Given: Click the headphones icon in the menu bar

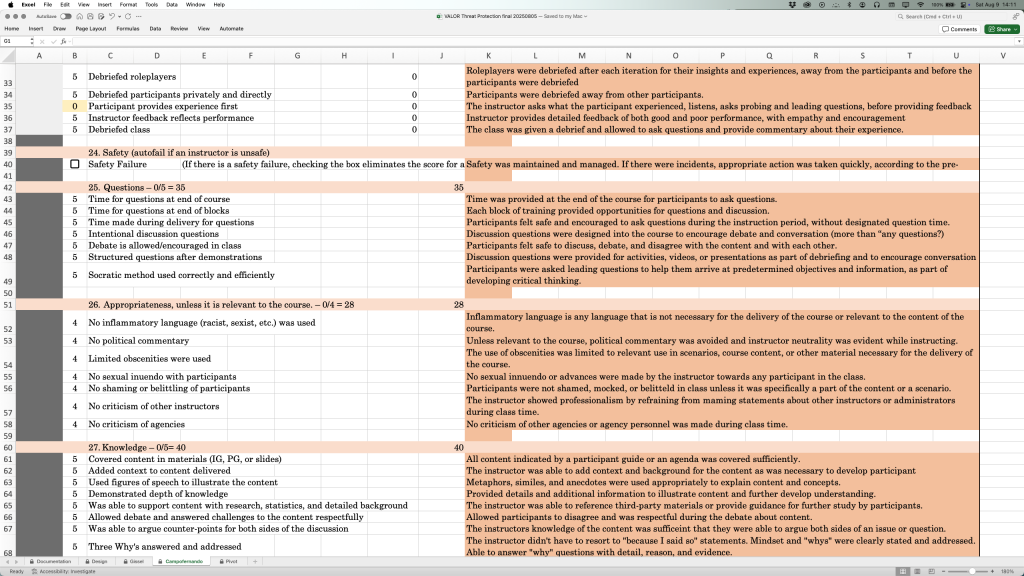Looking at the screenshot, I should click(876, 5).
